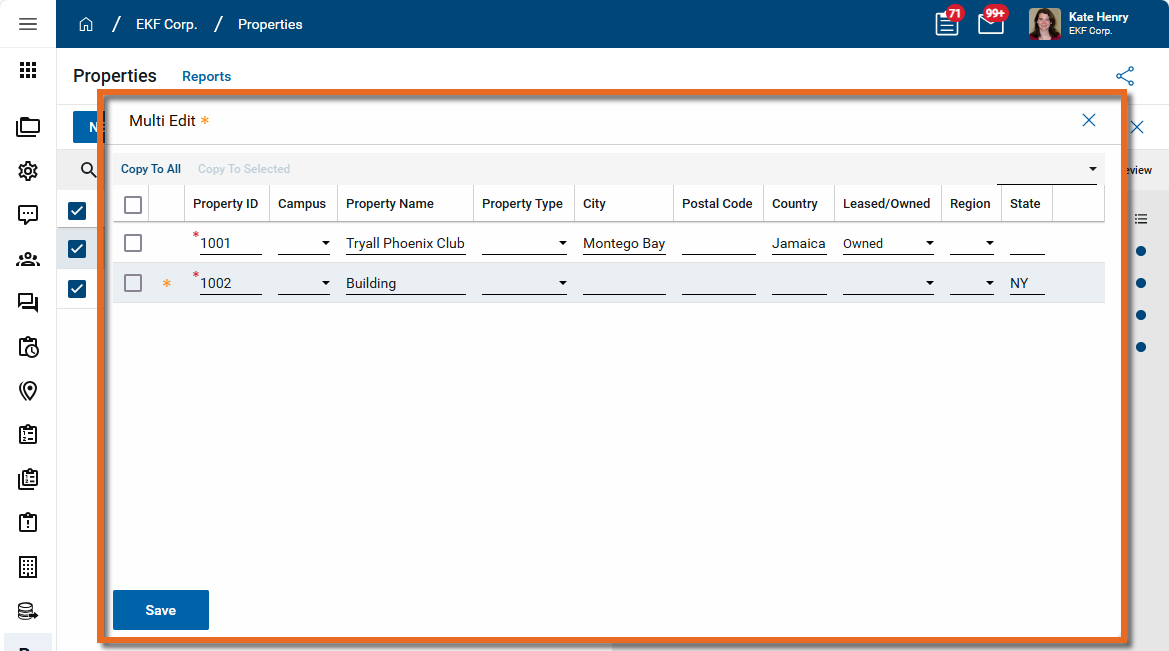
Task: Click the Save button
Action: [160, 610]
